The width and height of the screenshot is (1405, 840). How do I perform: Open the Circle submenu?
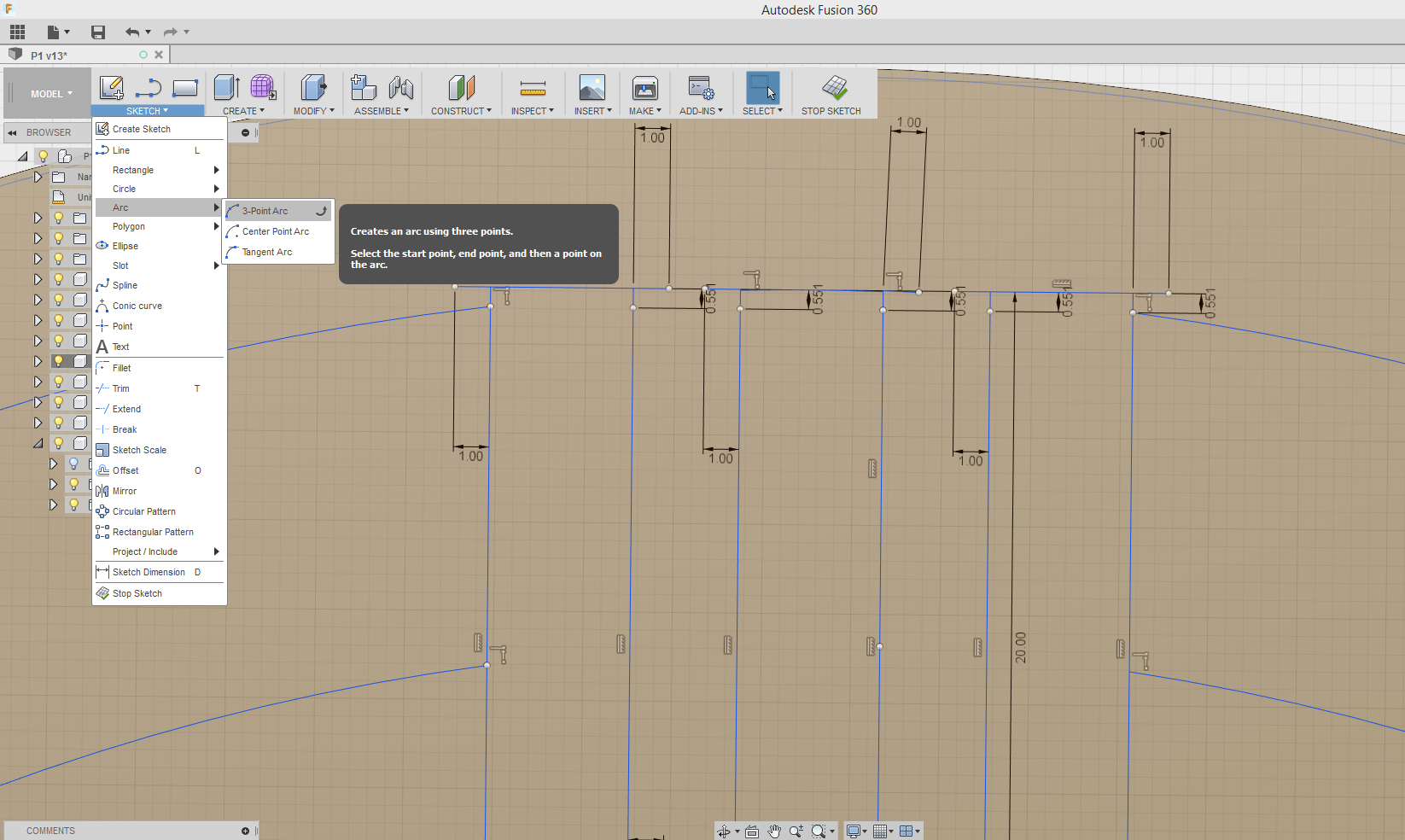pos(159,189)
